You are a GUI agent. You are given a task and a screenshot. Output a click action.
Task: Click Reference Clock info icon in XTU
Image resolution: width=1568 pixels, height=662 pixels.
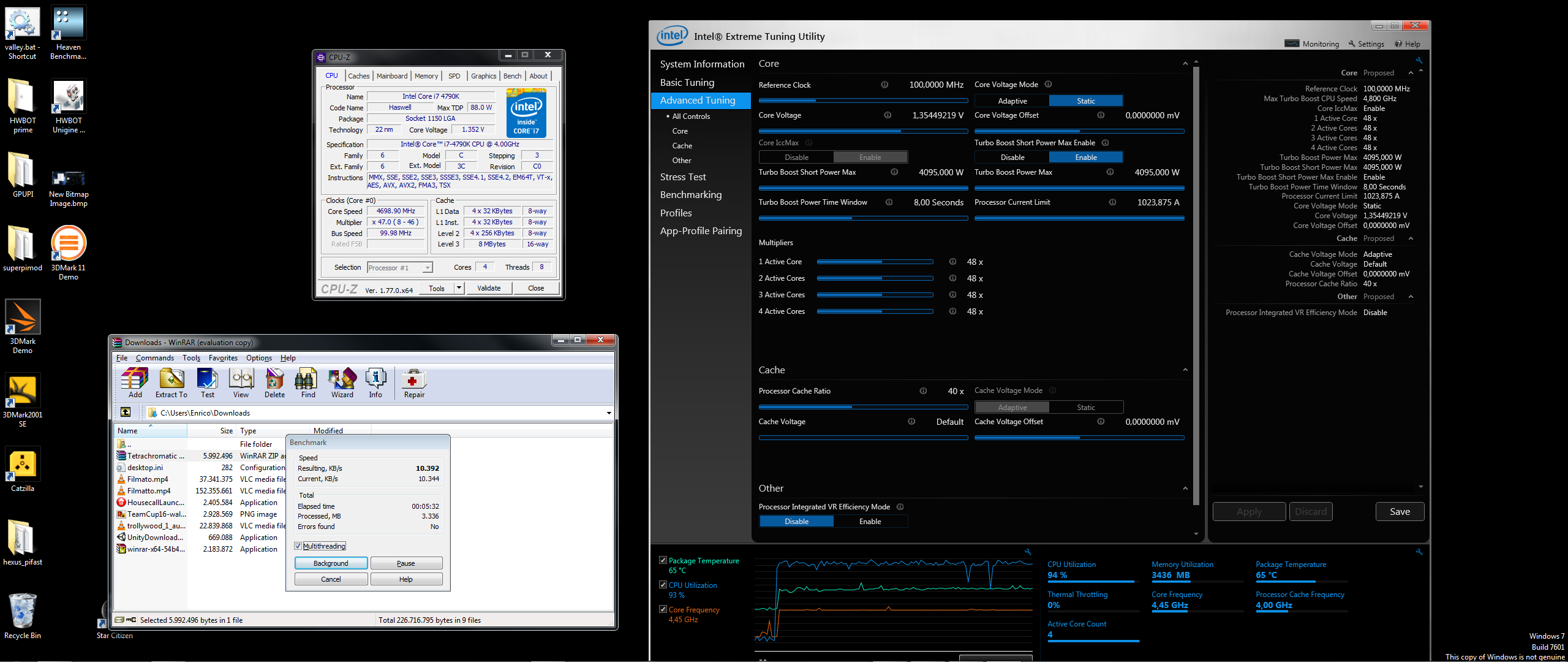[x=884, y=85]
